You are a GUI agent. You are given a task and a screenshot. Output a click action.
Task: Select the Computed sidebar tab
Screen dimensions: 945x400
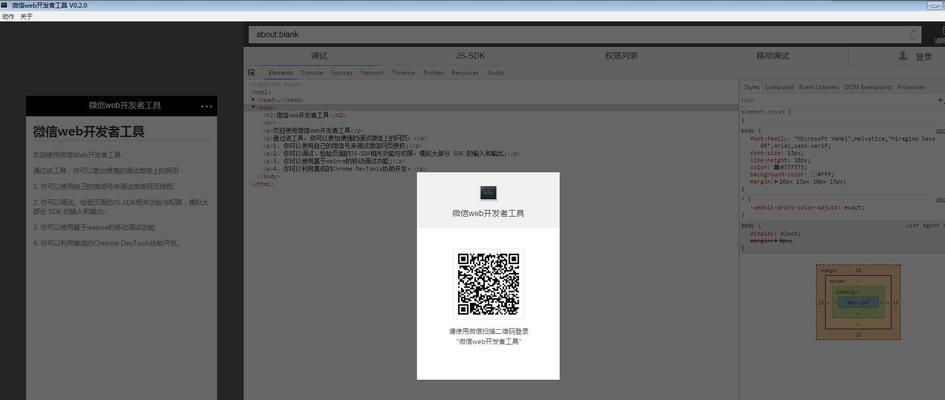coord(779,87)
